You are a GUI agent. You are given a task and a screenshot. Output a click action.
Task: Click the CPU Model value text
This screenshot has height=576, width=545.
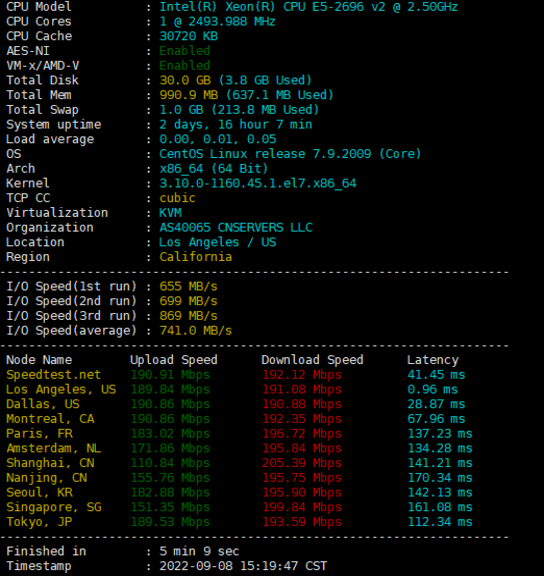(308, 7)
